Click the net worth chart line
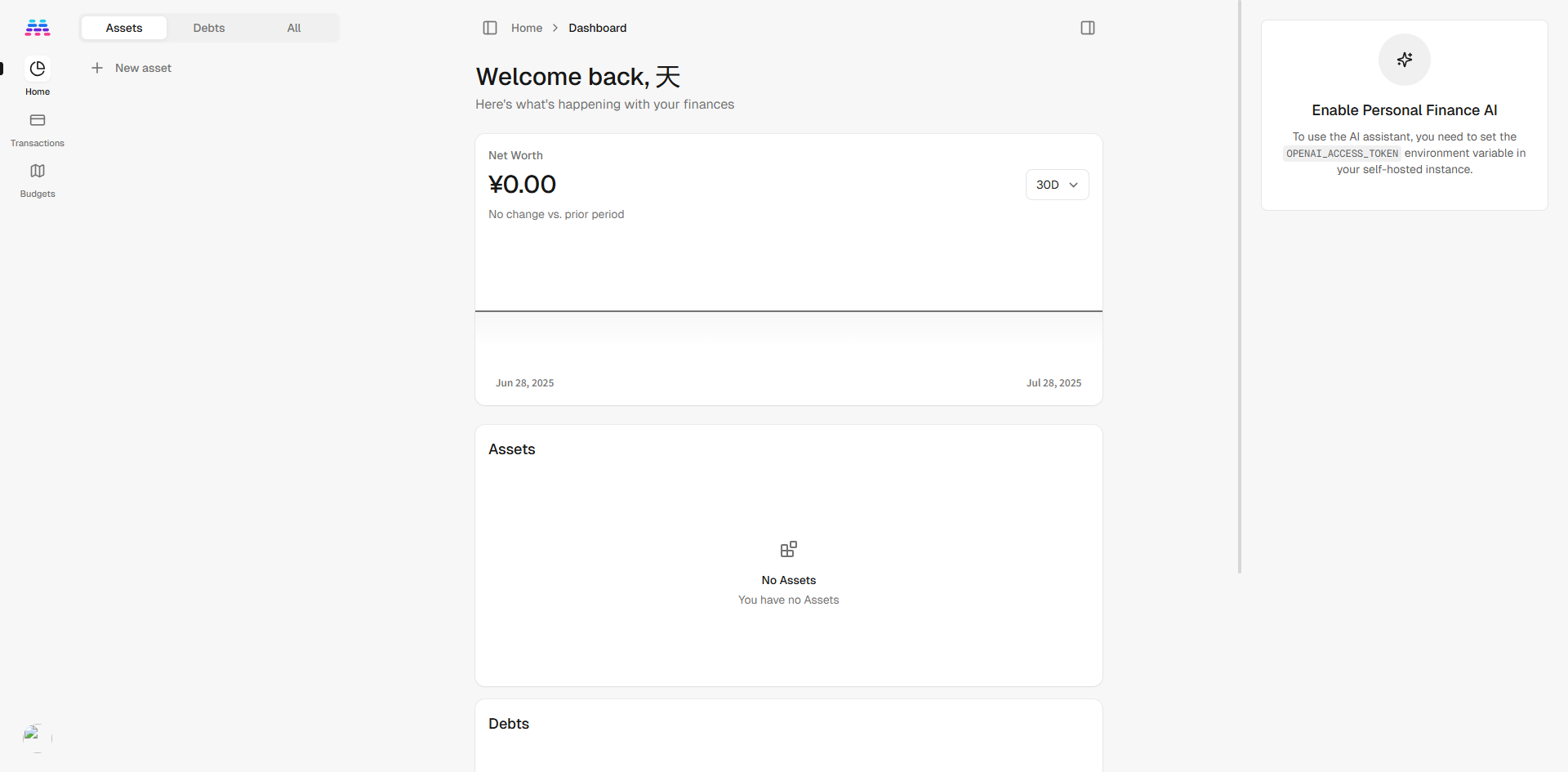Screen dimensions: 1568x772 tap(789, 311)
